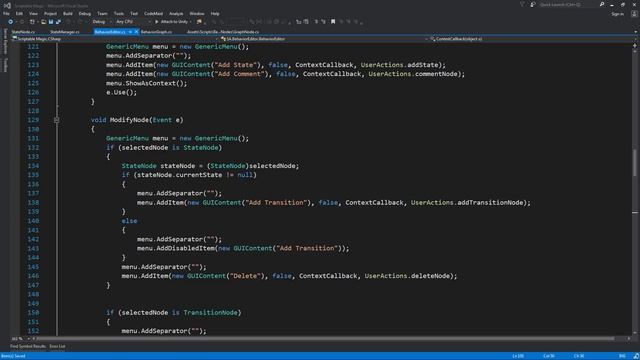Open the SA.BehaviorEditor class navigation dropdown
This screenshot has width=640, height=360.
324,39
